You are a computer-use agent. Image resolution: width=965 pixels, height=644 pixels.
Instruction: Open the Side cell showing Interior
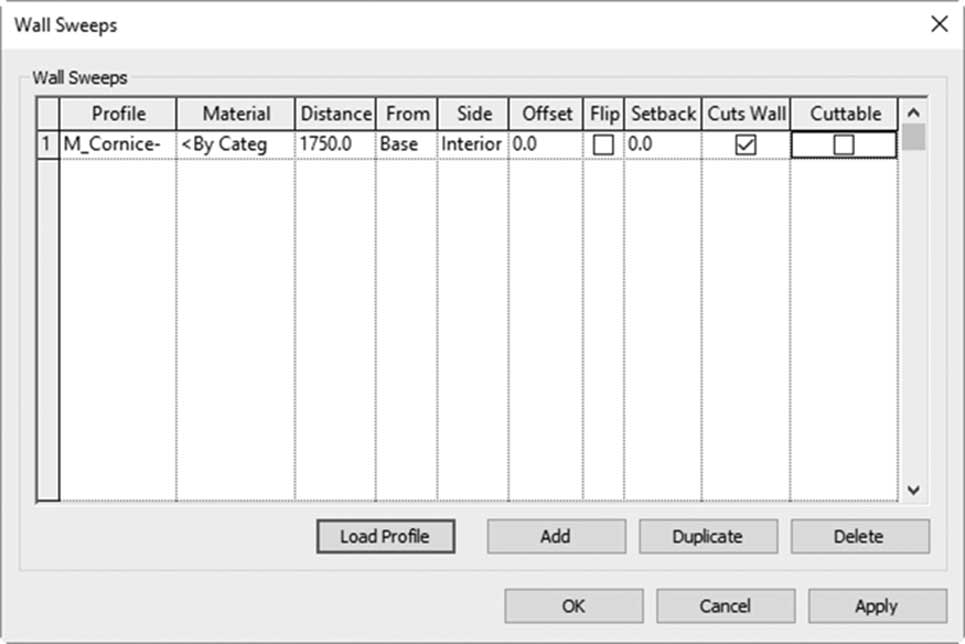coord(473,145)
